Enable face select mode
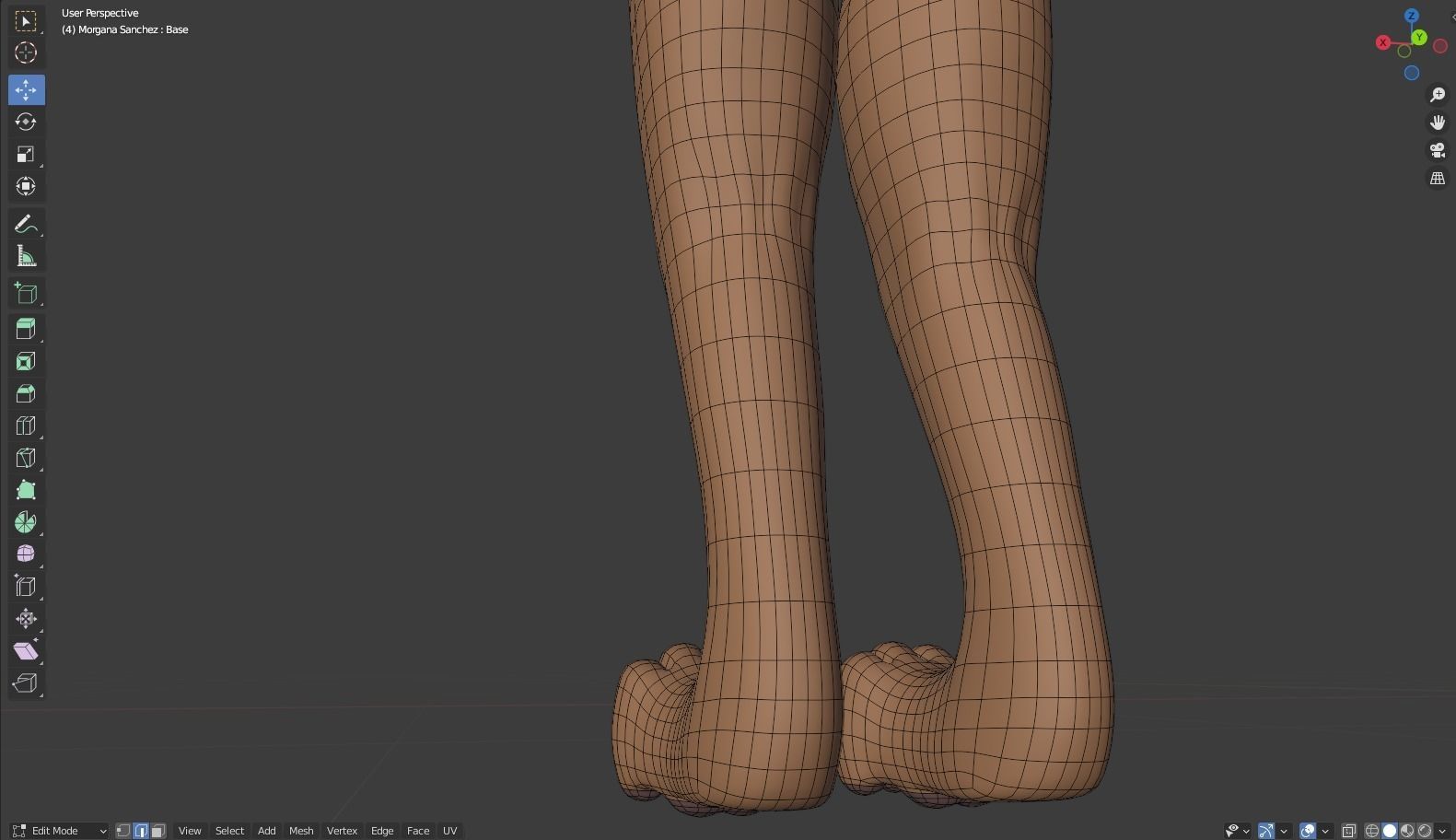 (158, 831)
